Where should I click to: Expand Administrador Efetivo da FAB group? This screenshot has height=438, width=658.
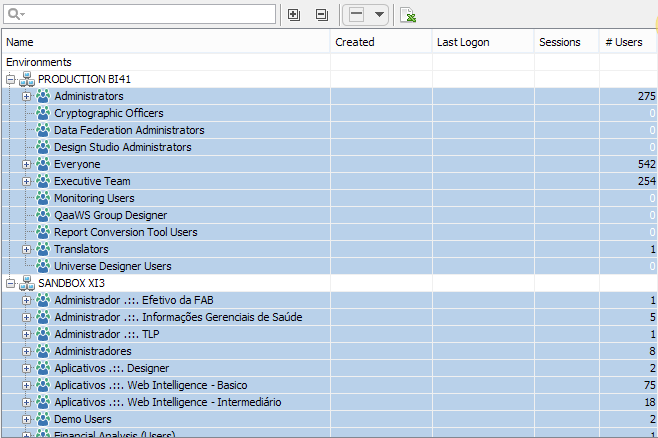[26, 300]
